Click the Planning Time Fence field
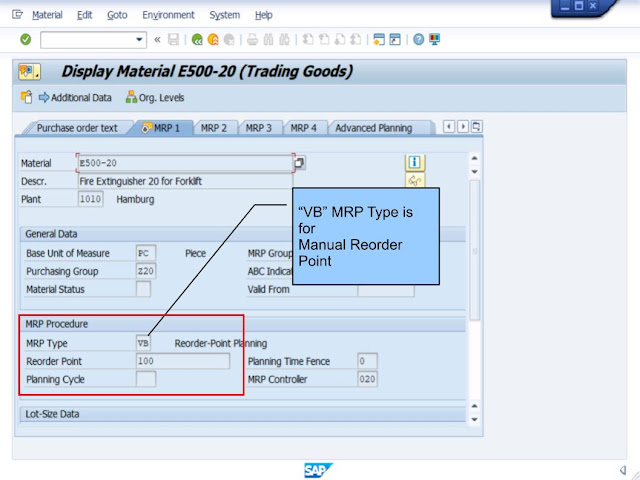The width and height of the screenshot is (640, 480). [x=367, y=361]
